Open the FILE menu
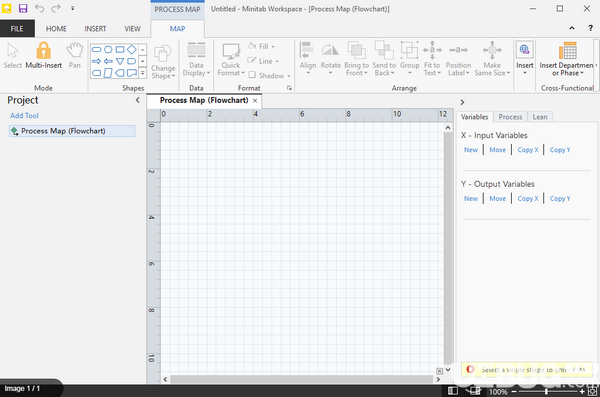 (17, 29)
